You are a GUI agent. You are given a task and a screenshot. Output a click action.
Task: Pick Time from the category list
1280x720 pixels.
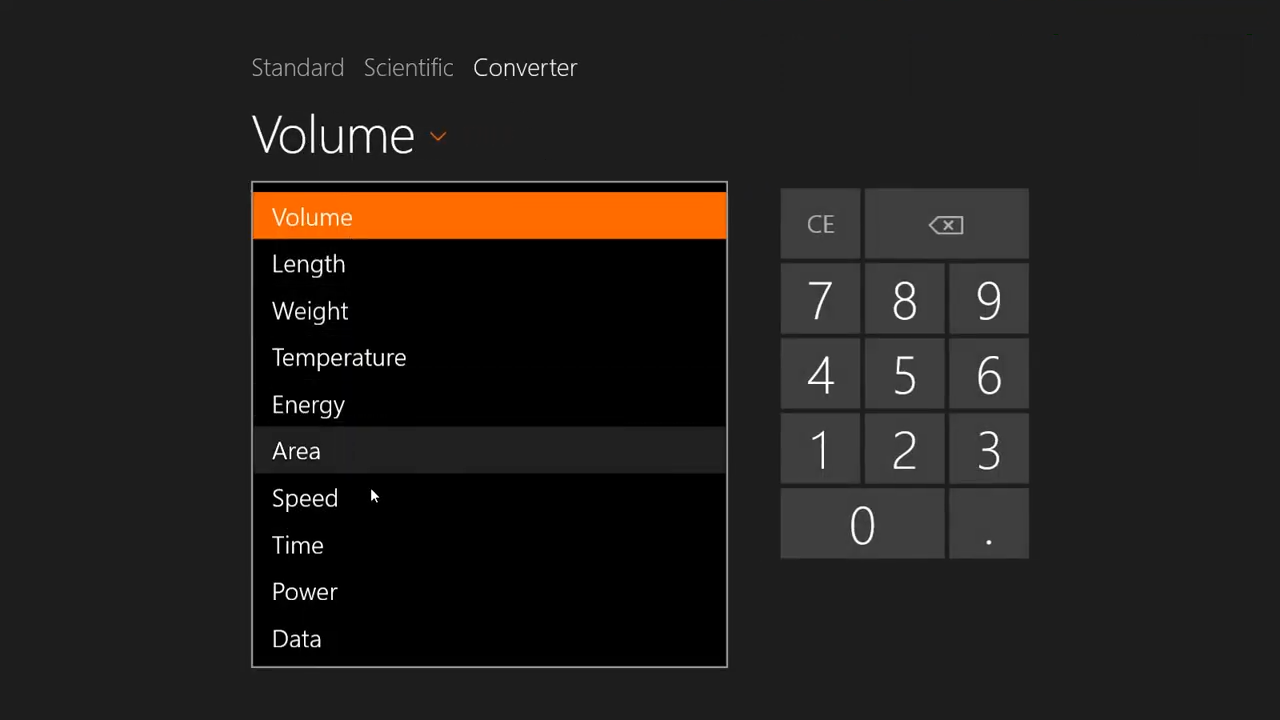tap(298, 545)
